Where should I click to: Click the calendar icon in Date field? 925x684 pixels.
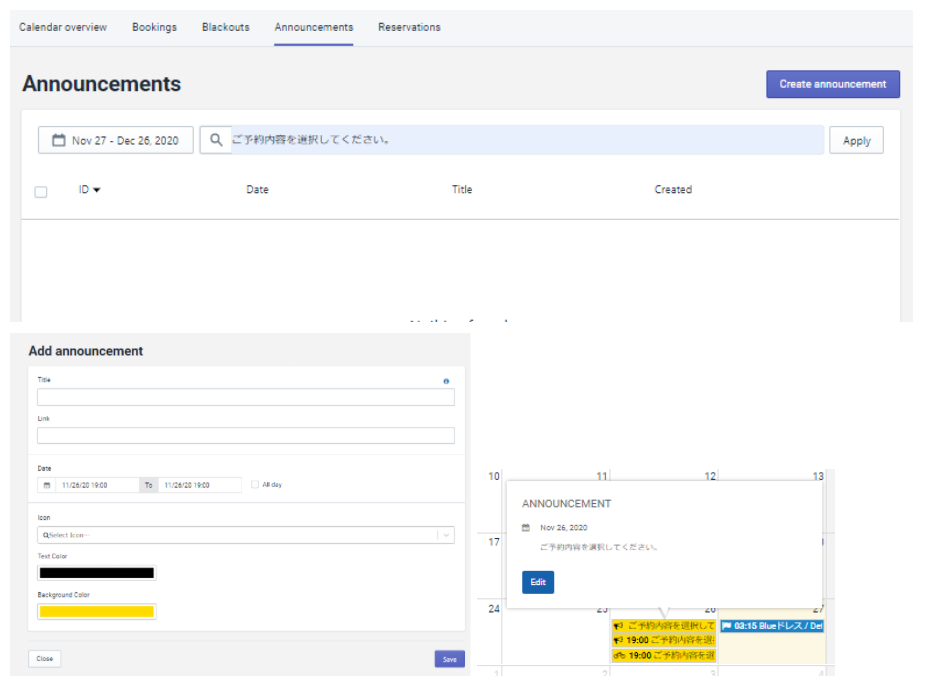46,485
